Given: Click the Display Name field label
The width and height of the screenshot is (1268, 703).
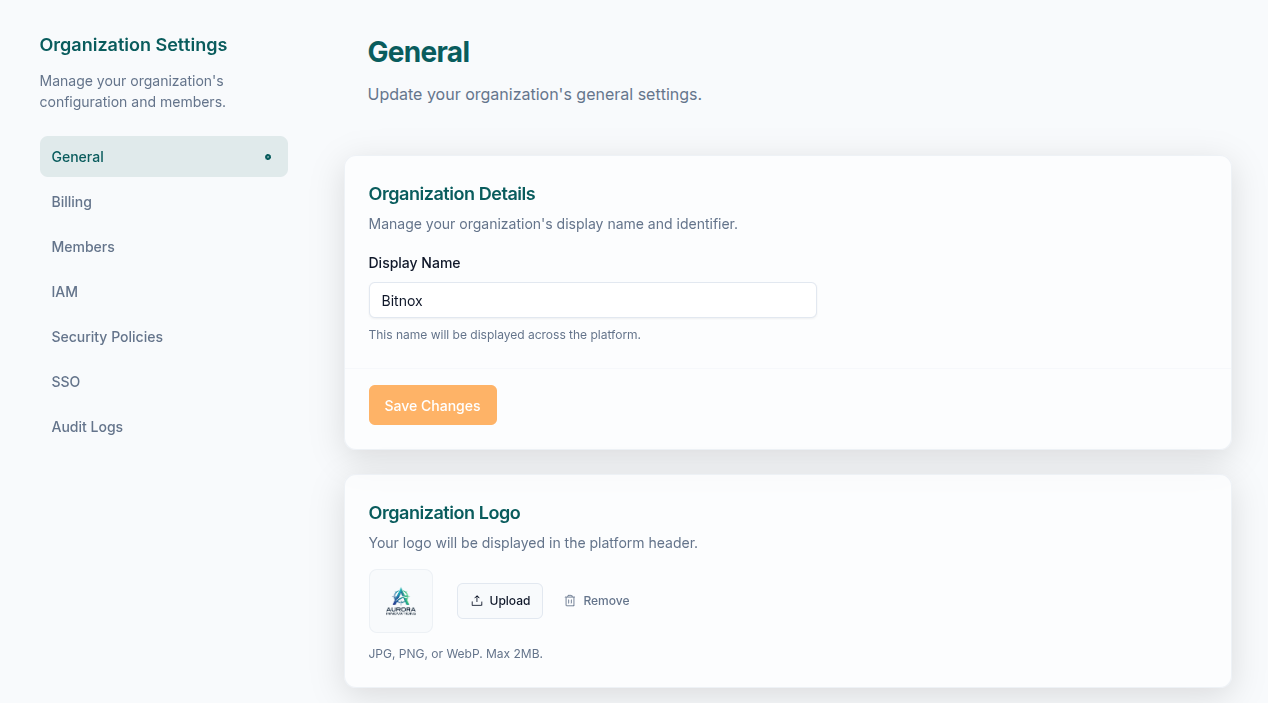Looking at the screenshot, I should tap(414, 263).
